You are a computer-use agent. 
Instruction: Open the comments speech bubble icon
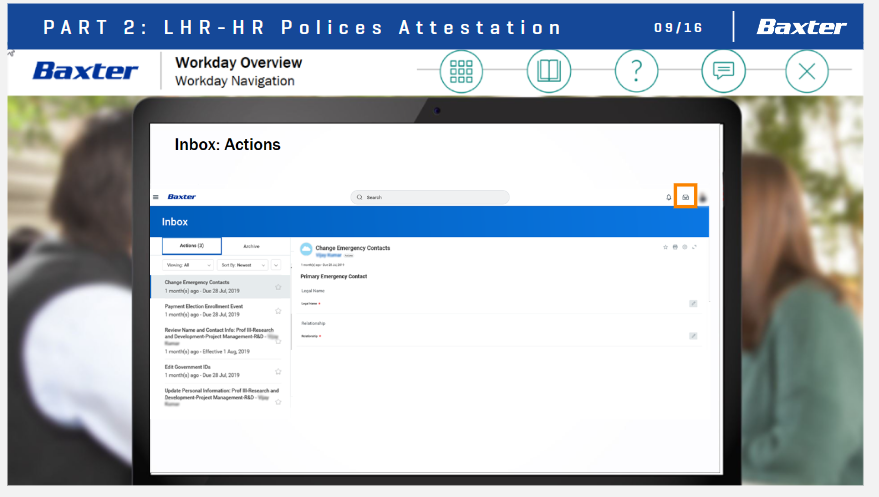tap(723, 71)
